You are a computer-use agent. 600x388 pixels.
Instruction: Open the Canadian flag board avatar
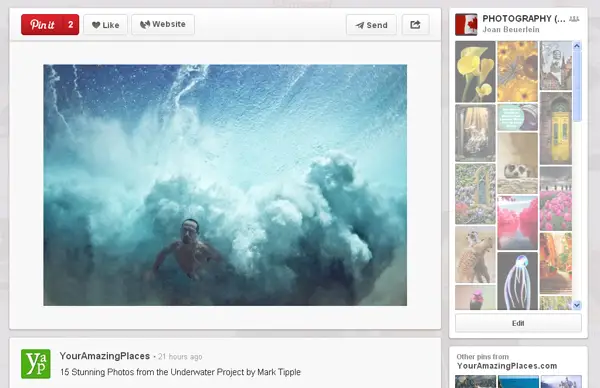tap(466, 24)
